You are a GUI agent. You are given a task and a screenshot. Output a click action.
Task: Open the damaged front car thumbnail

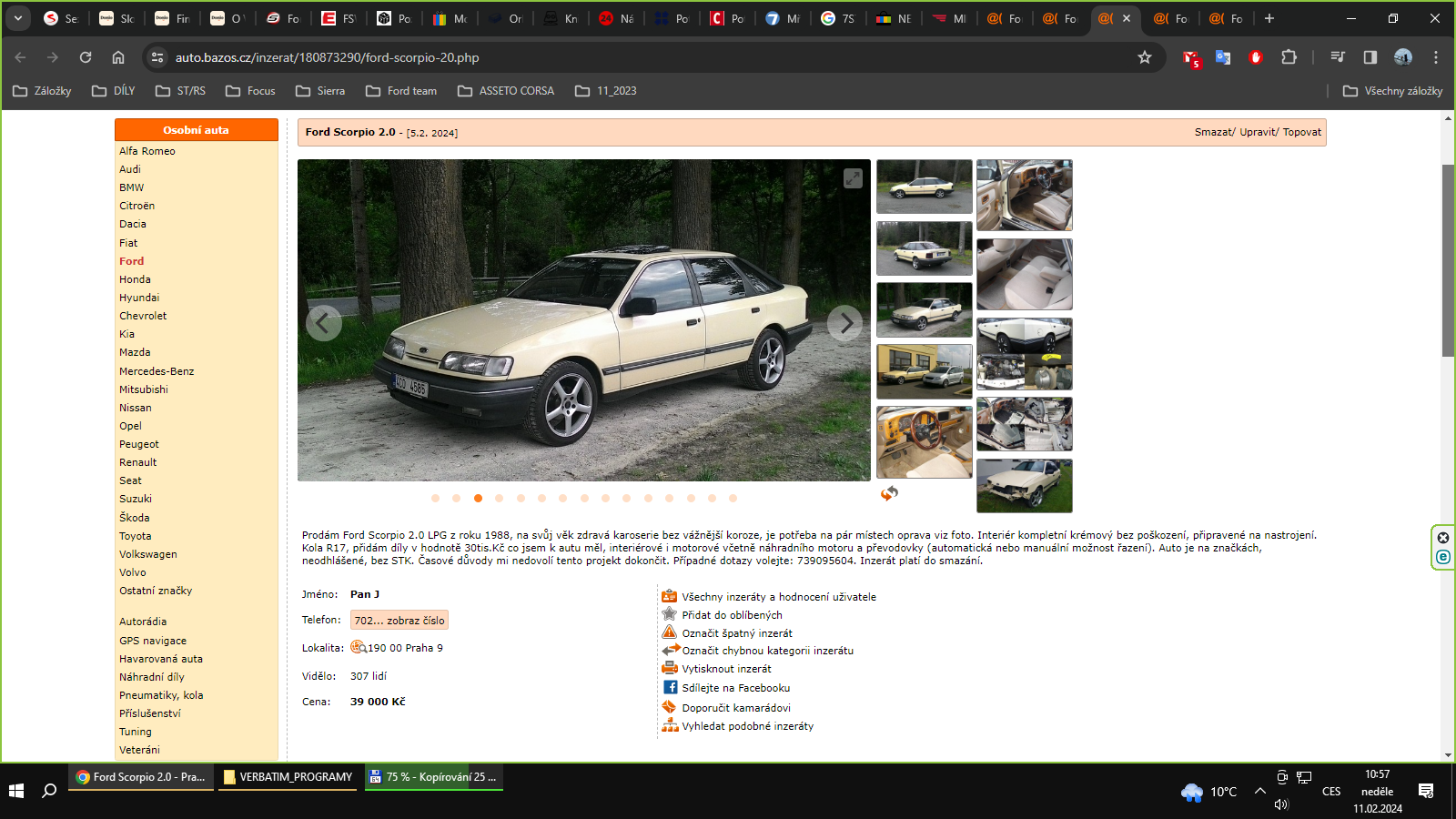pos(1025,486)
